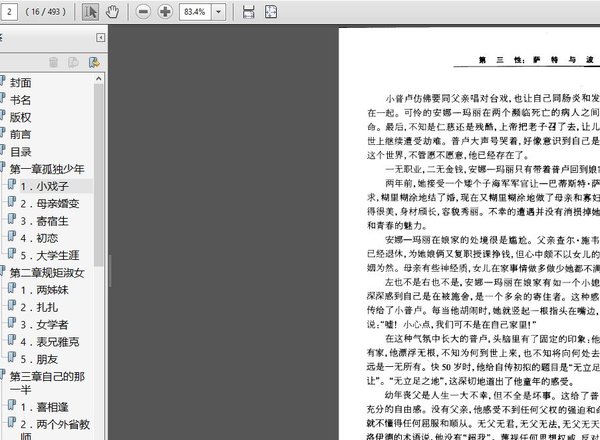The image size is (600, 440).
Task: Click the page number input box
Action: tap(9, 12)
